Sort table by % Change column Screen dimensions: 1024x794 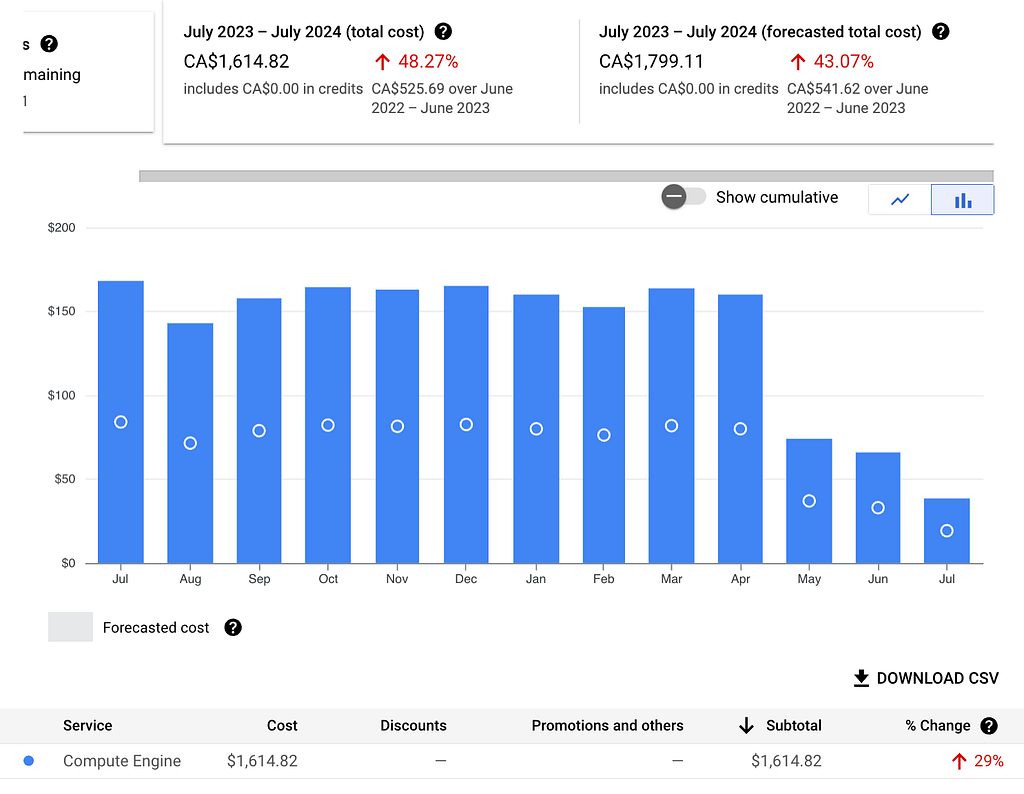[938, 725]
